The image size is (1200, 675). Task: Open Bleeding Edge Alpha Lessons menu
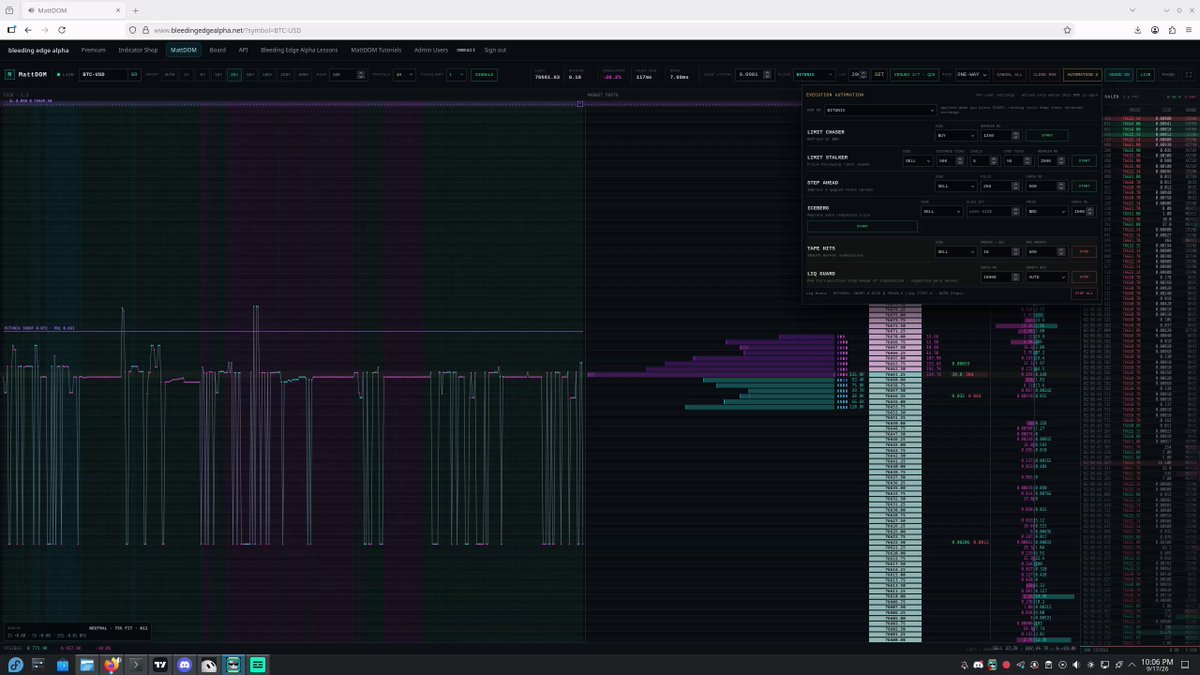pos(299,49)
